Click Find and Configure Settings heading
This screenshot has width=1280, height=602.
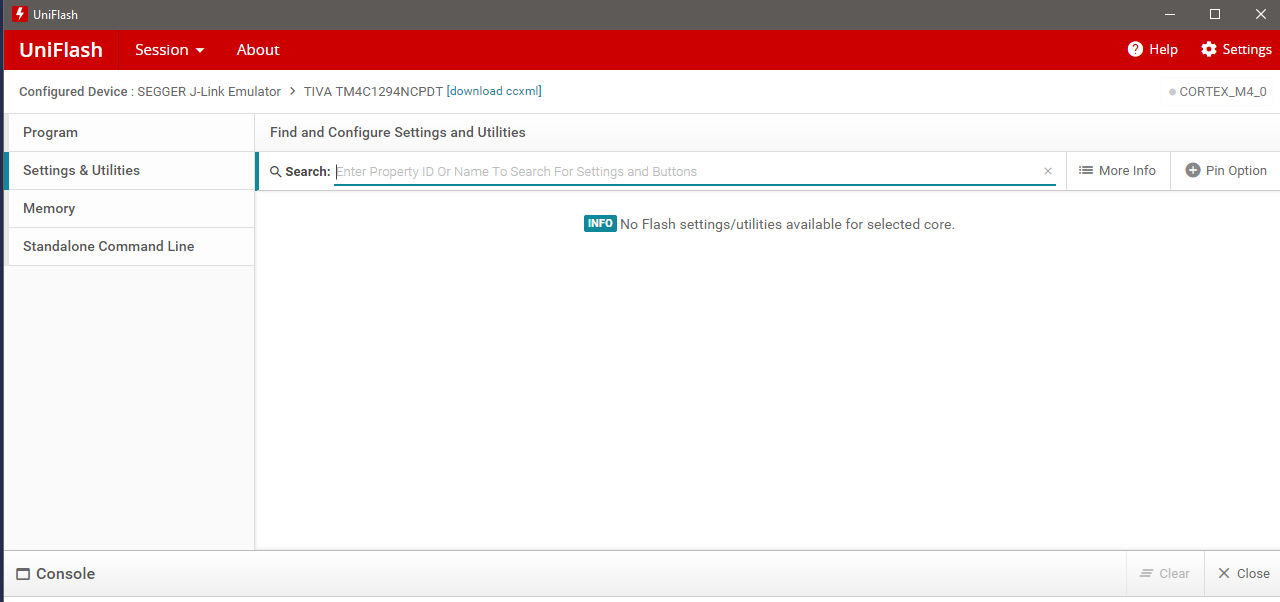[x=398, y=132]
